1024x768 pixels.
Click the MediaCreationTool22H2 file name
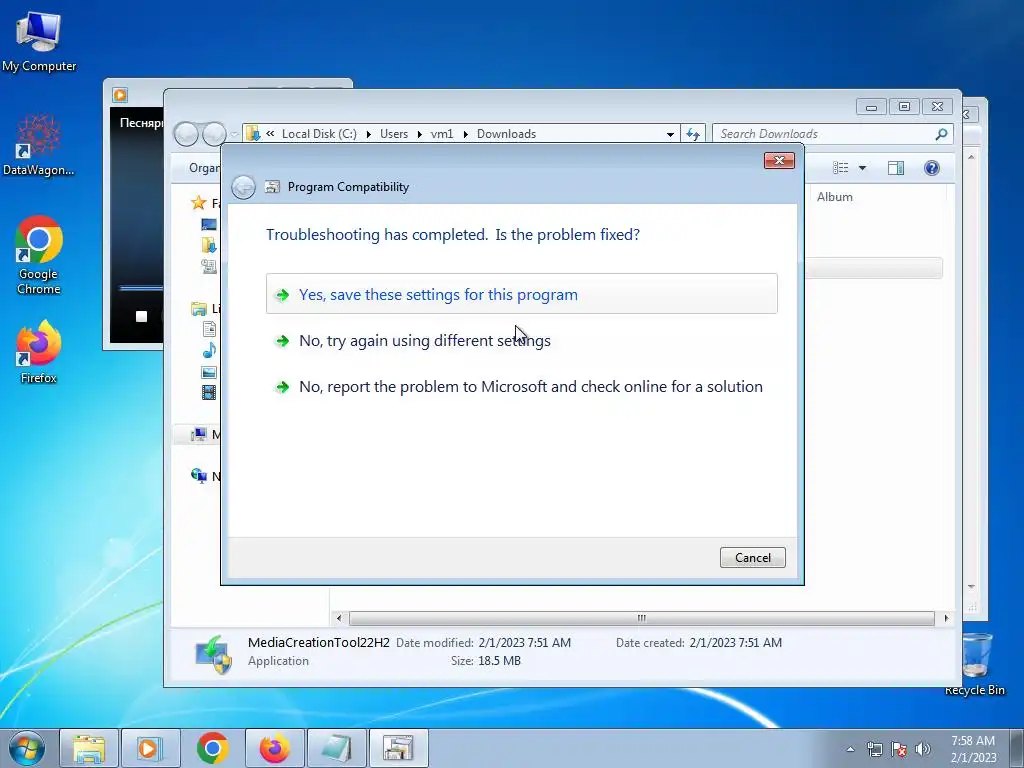pyautogui.click(x=319, y=643)
